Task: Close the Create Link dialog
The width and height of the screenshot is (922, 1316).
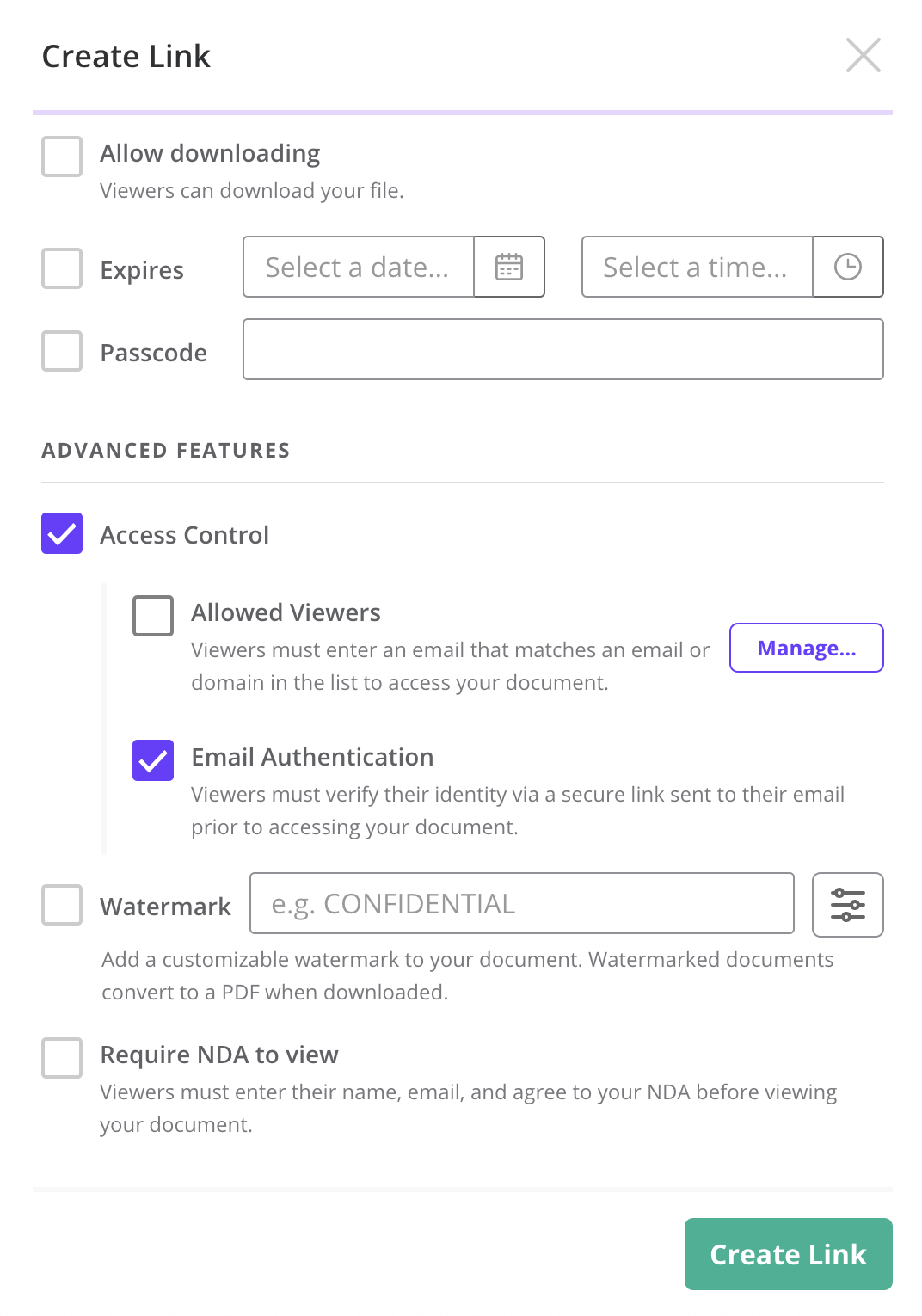Action: [x=863, y=55]
